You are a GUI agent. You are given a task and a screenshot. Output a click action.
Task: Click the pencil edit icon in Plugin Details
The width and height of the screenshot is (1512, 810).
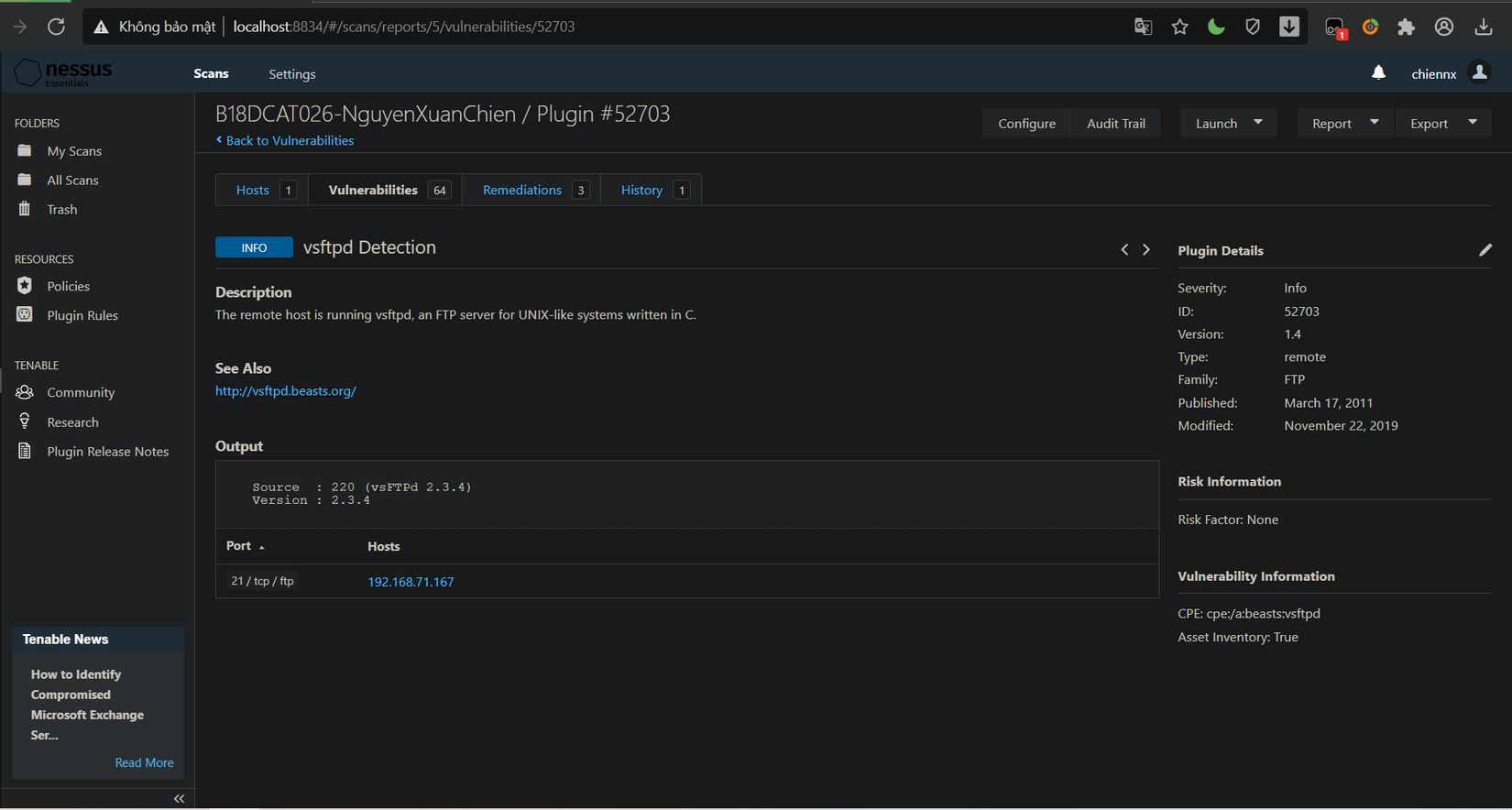tap(1485, 250)
